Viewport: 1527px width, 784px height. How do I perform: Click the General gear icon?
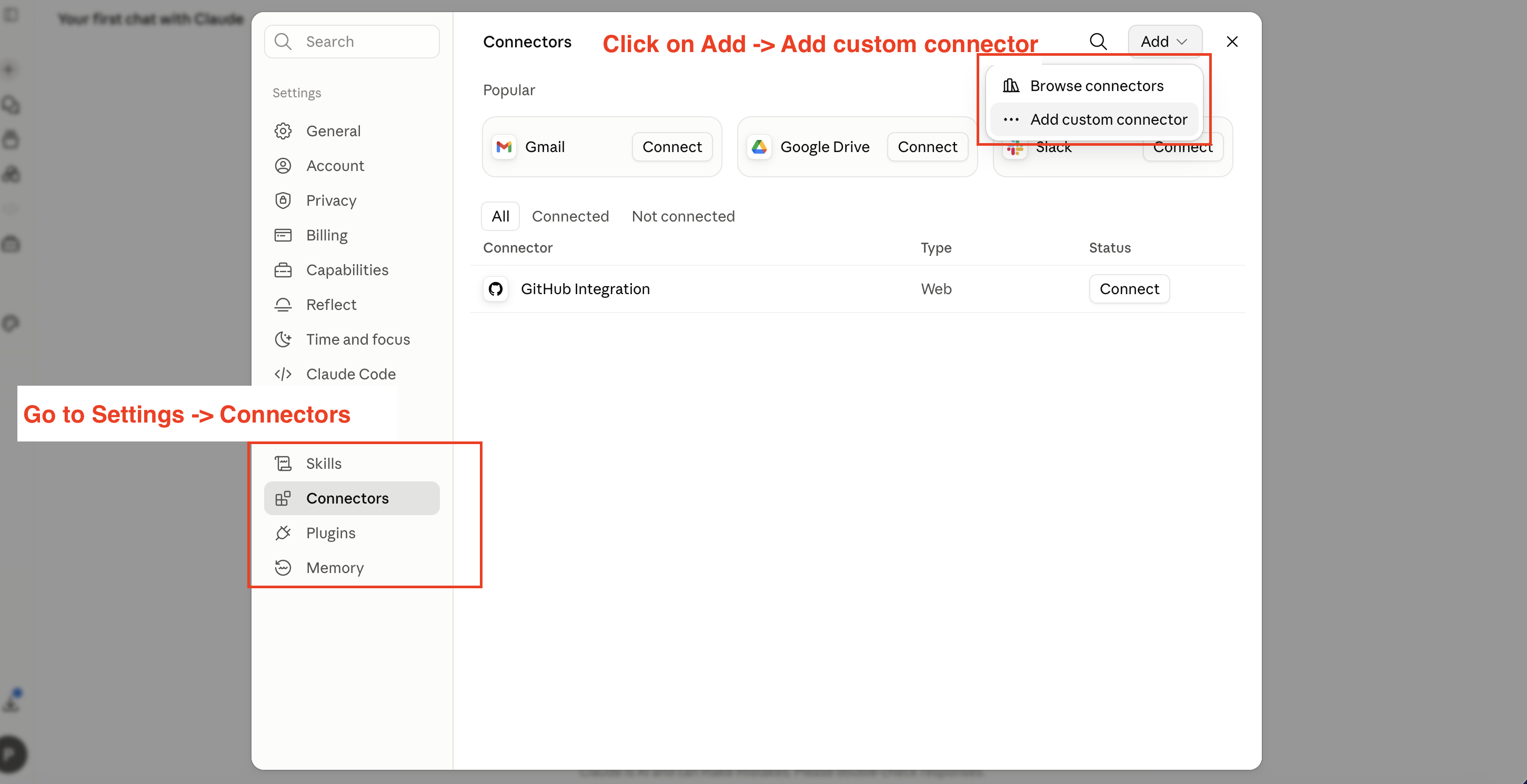(283, 131)
